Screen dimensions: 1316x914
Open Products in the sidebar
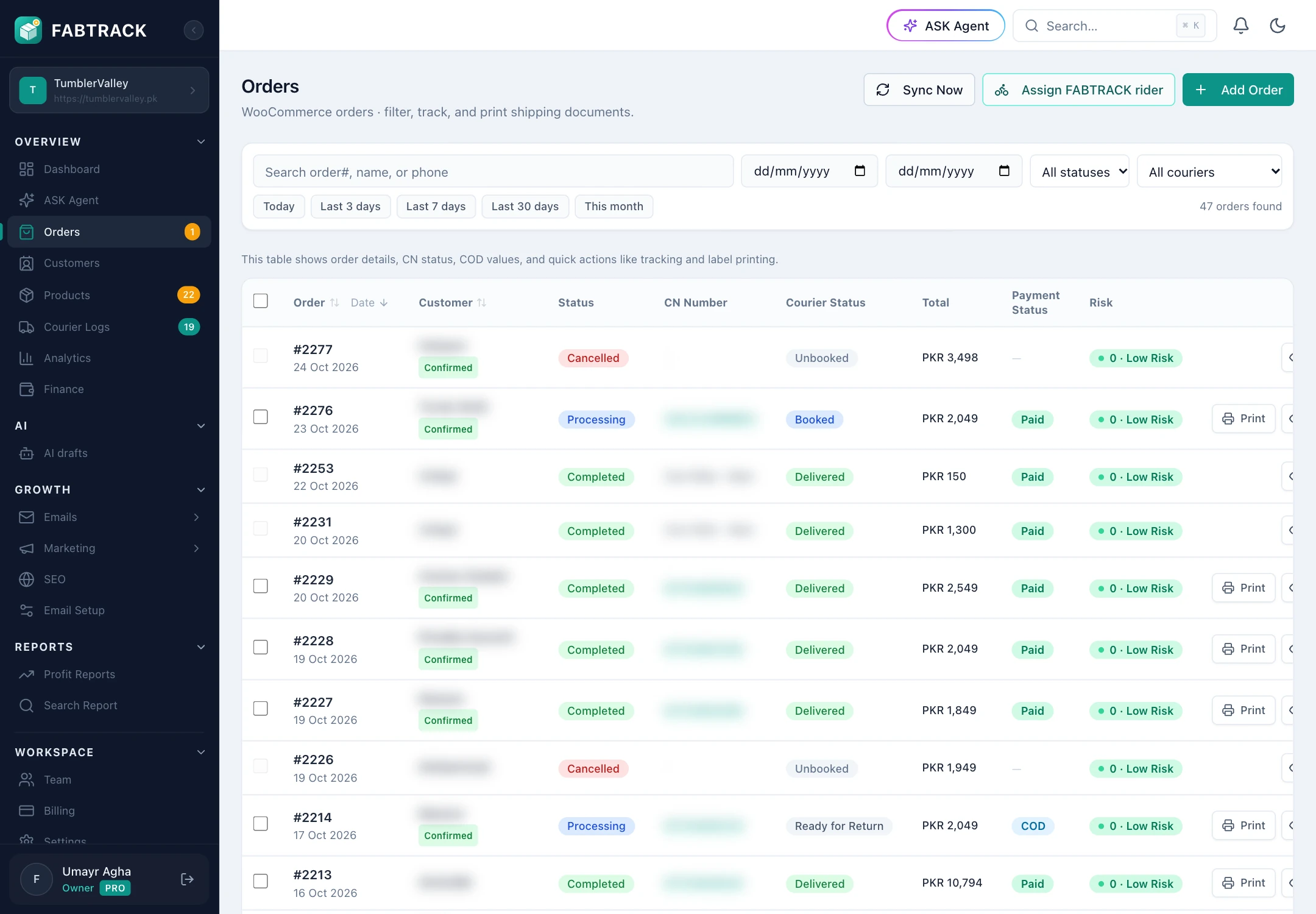[110, 295]
